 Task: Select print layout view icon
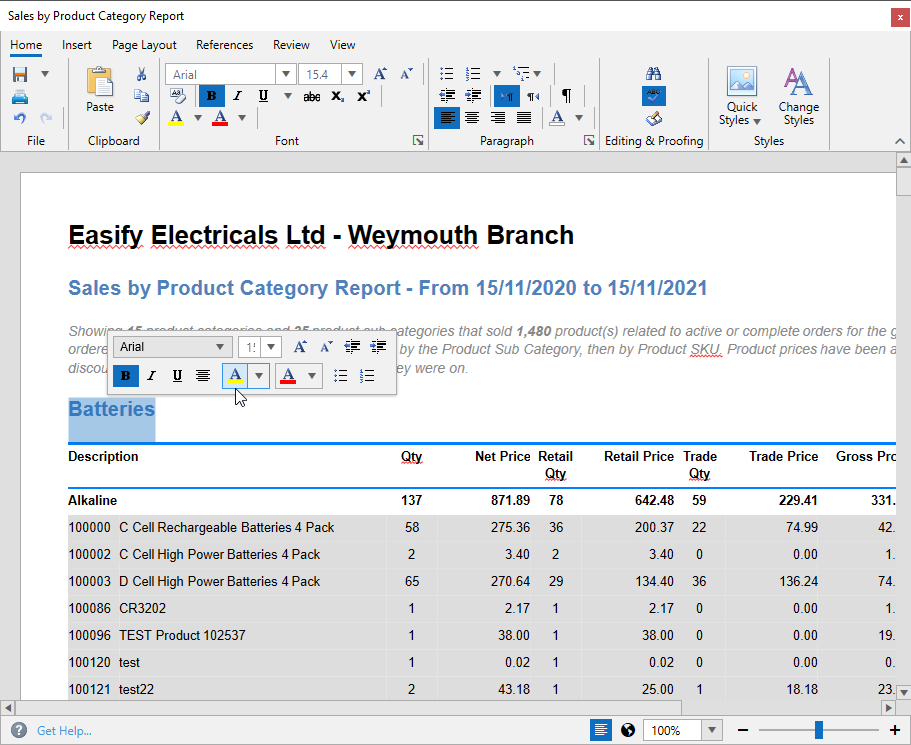(x=601, y=730)
